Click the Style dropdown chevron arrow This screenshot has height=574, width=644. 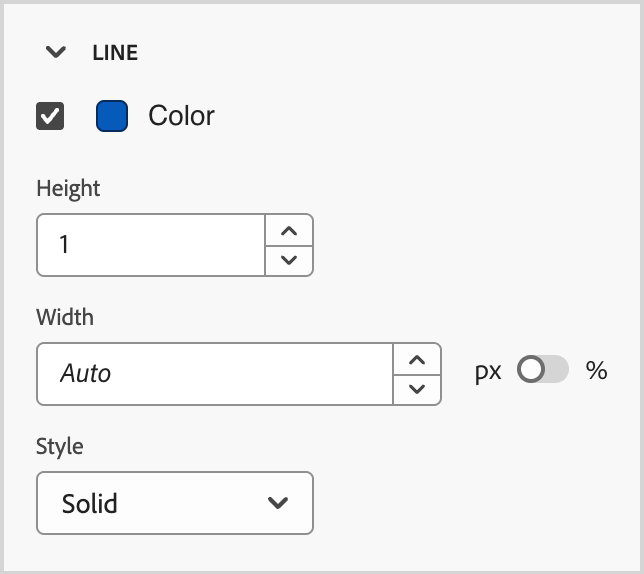pyautogui.click(x=279, y=503)
